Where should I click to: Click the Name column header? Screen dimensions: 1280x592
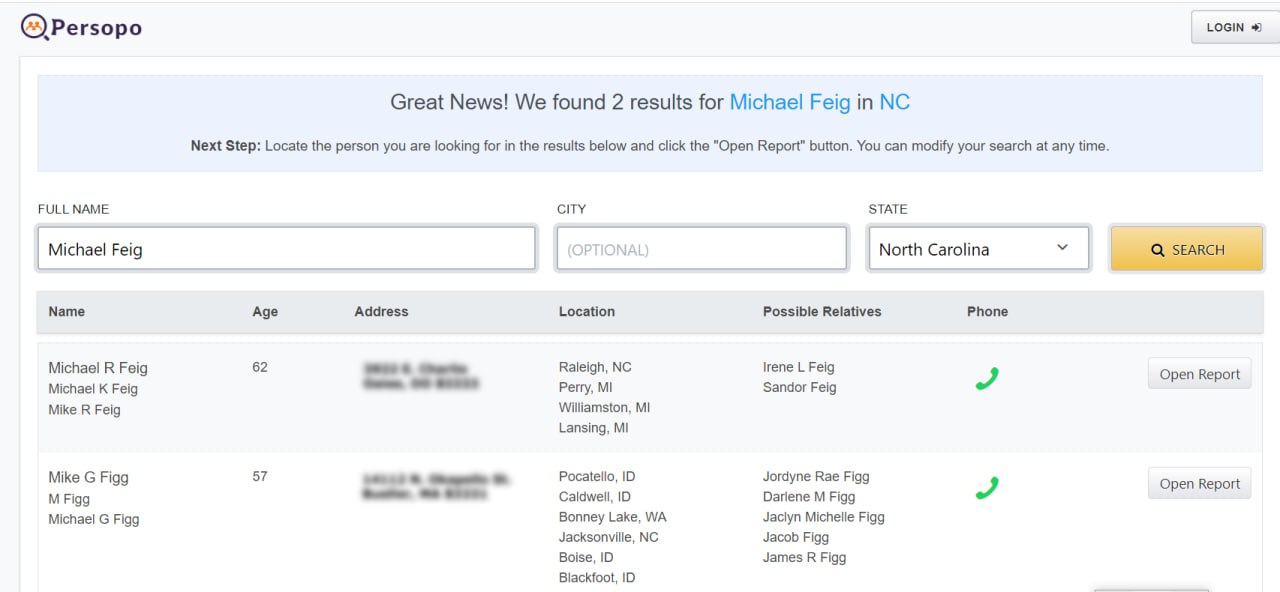(66, 312)
